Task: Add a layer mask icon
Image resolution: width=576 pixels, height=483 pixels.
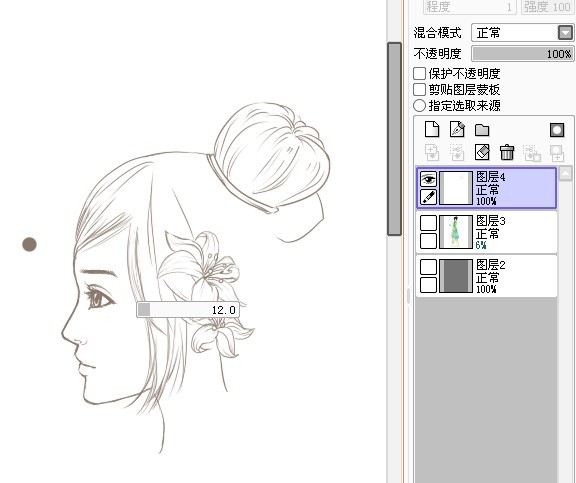Action: 557,130
